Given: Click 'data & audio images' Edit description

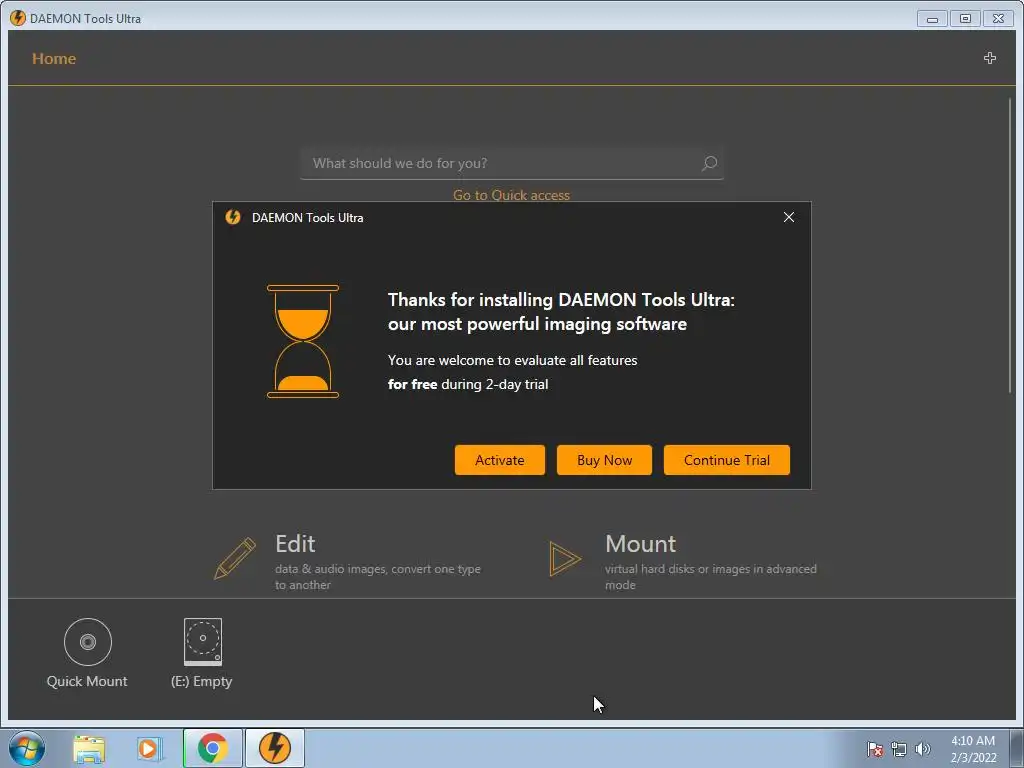Looking at the screenshot, I should (x=377, y=577).
